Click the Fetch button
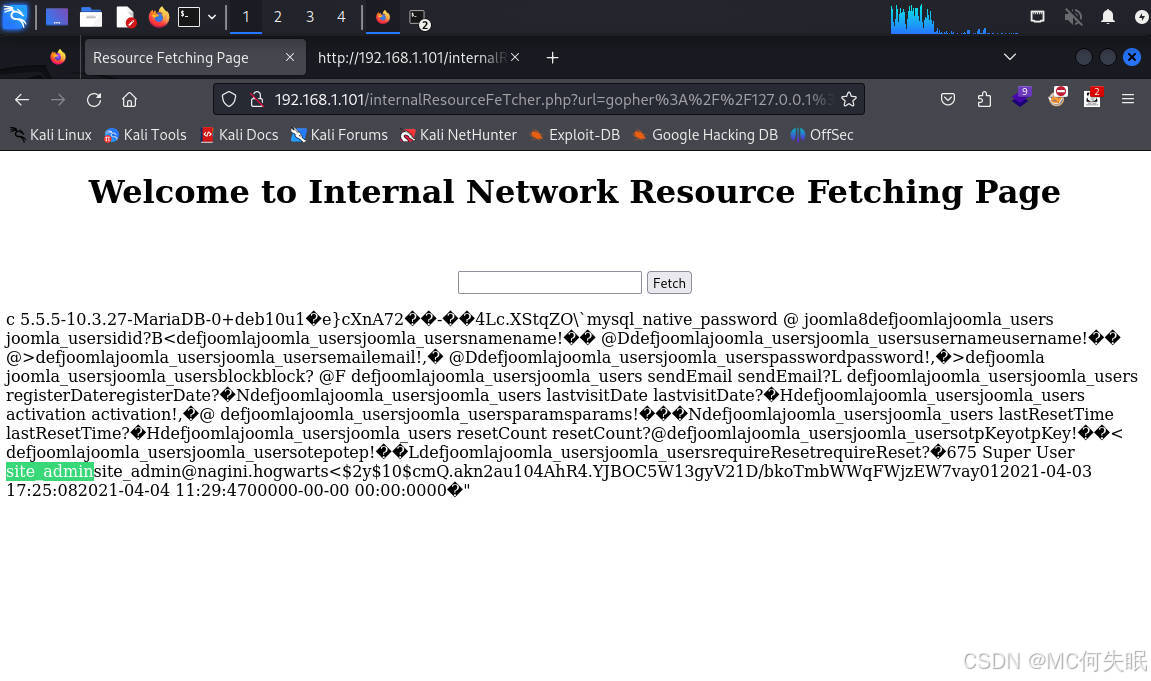Screen dimensions: 1151x681 click(669, 283)
